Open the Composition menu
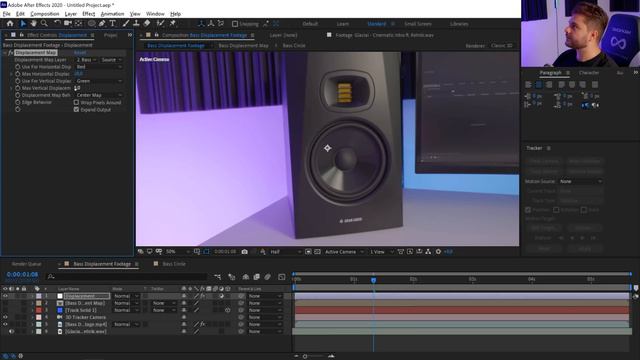Image resolution: width=640 pixels, height=360 pixels. 44,14
